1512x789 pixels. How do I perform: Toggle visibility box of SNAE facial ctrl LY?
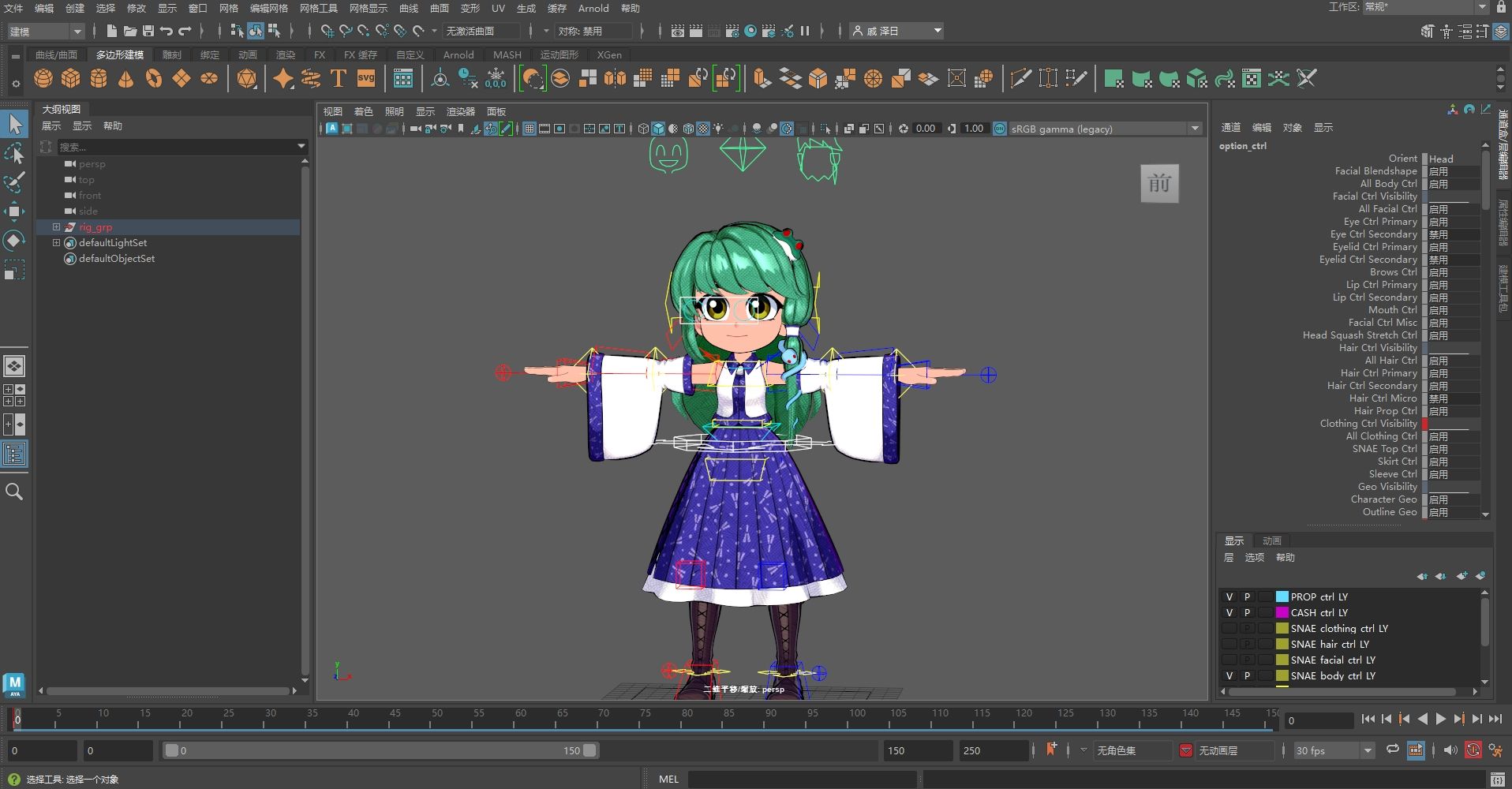[1229, 660]
